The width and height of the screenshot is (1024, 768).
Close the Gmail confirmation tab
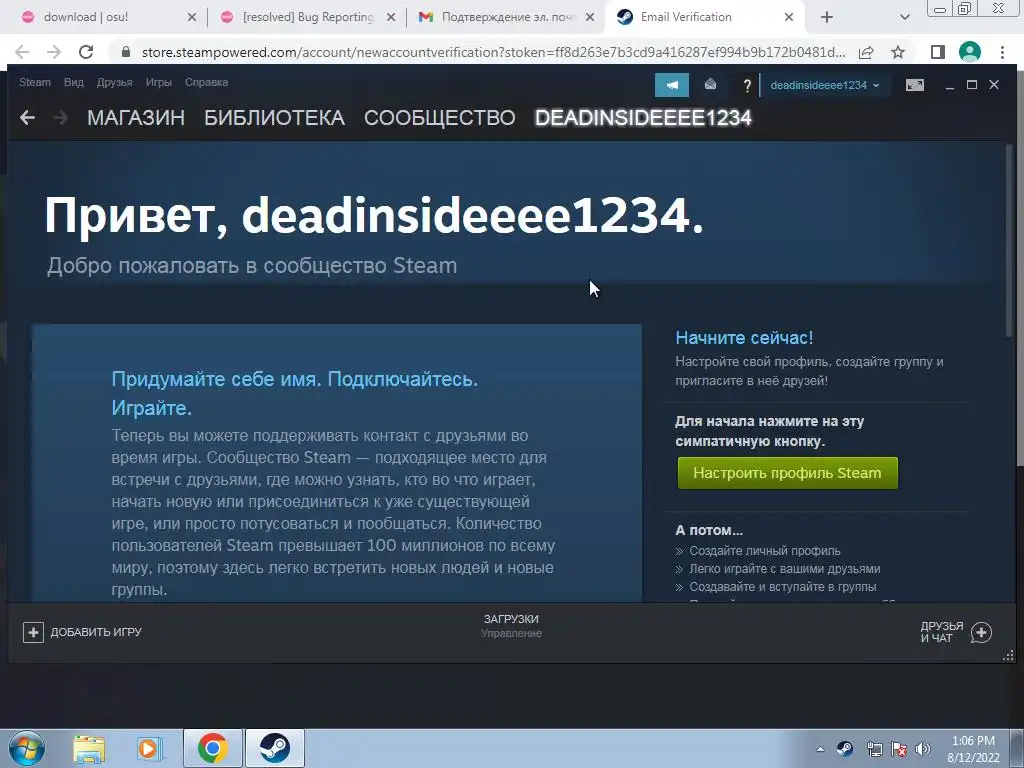coord(590,17)
